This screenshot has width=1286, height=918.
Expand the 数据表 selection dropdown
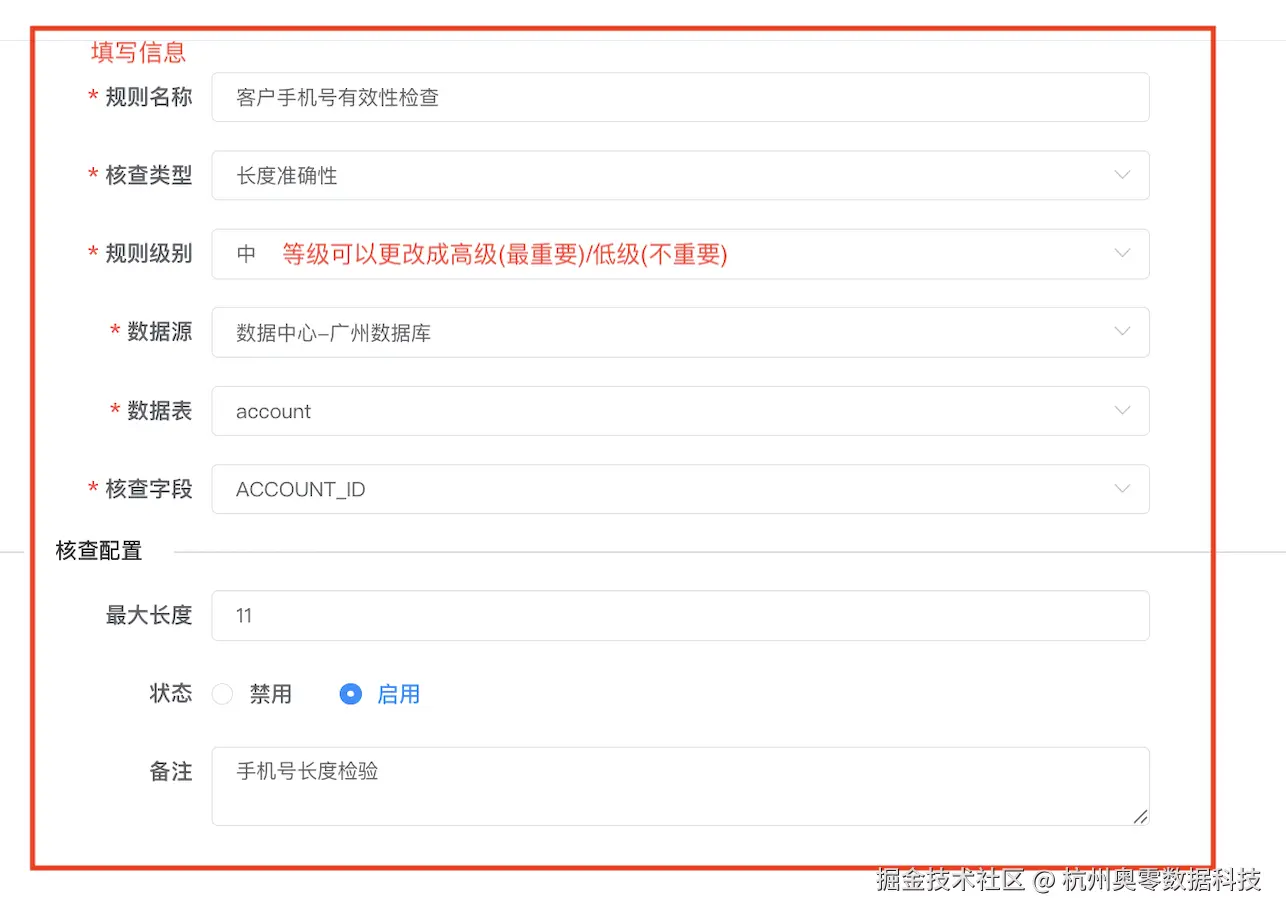pos(1122,411)
